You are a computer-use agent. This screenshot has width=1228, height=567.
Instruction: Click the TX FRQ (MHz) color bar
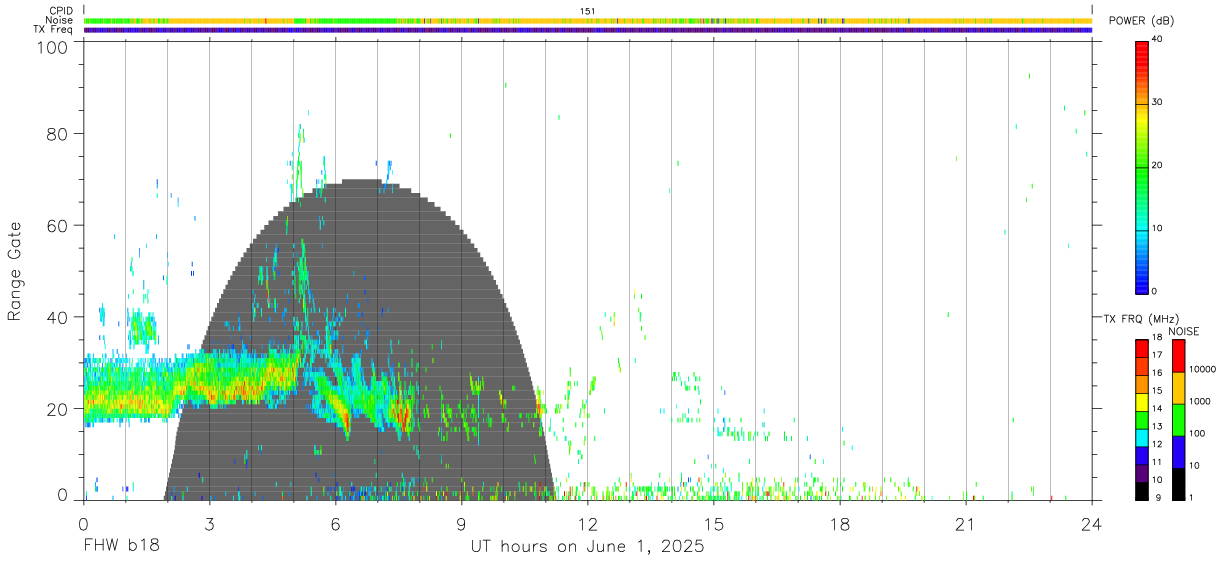[1142, 420]
